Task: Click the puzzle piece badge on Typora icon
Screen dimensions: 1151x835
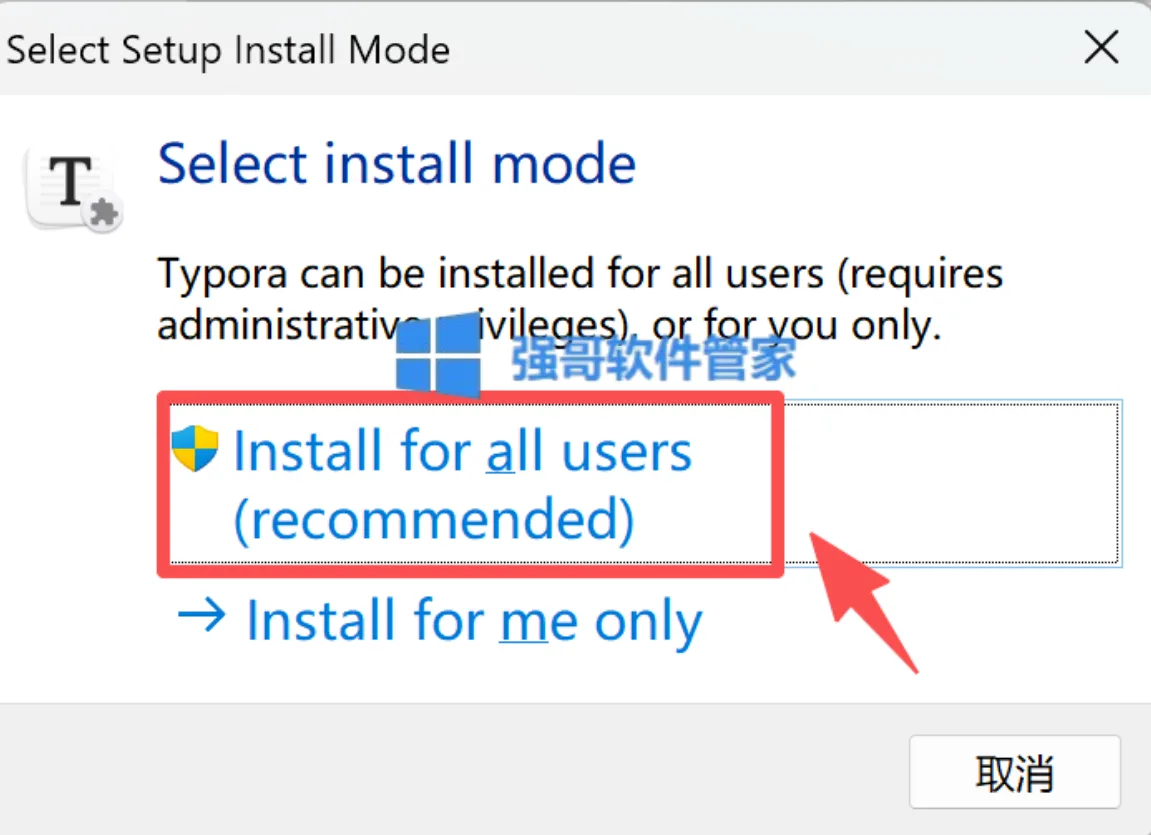Action: coord(104,214)
